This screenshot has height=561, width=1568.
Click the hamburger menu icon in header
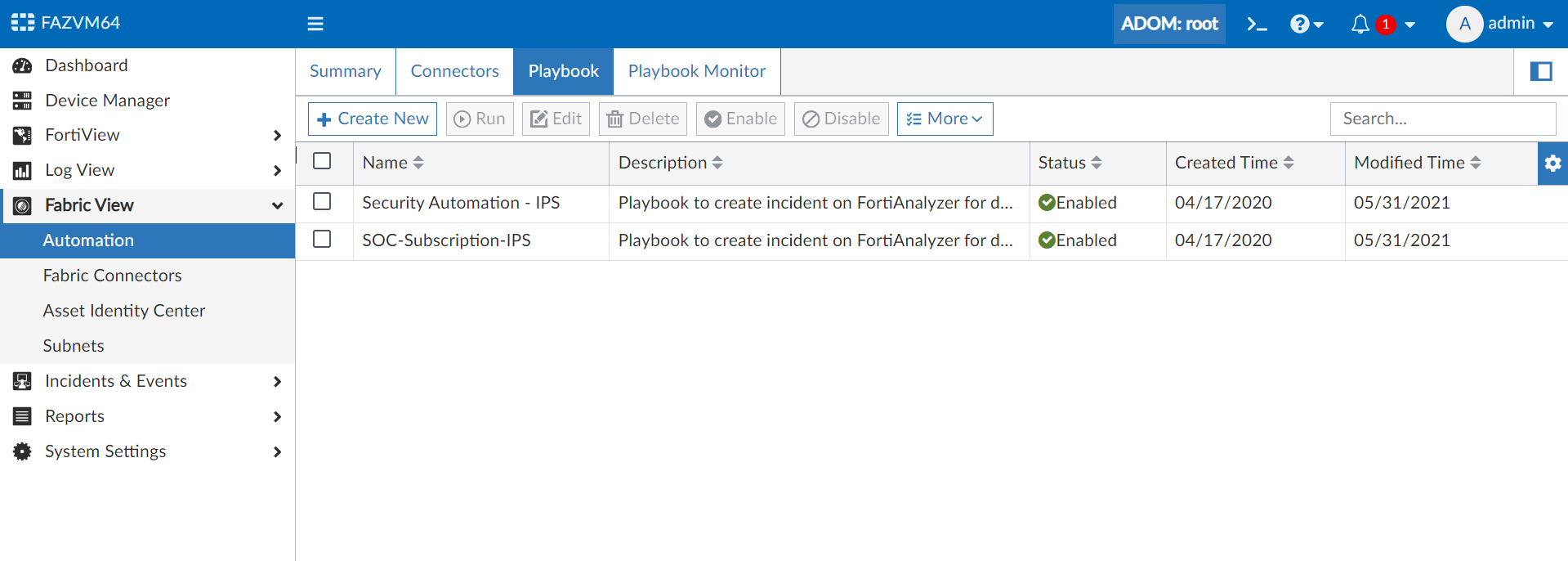pos(315,24)
